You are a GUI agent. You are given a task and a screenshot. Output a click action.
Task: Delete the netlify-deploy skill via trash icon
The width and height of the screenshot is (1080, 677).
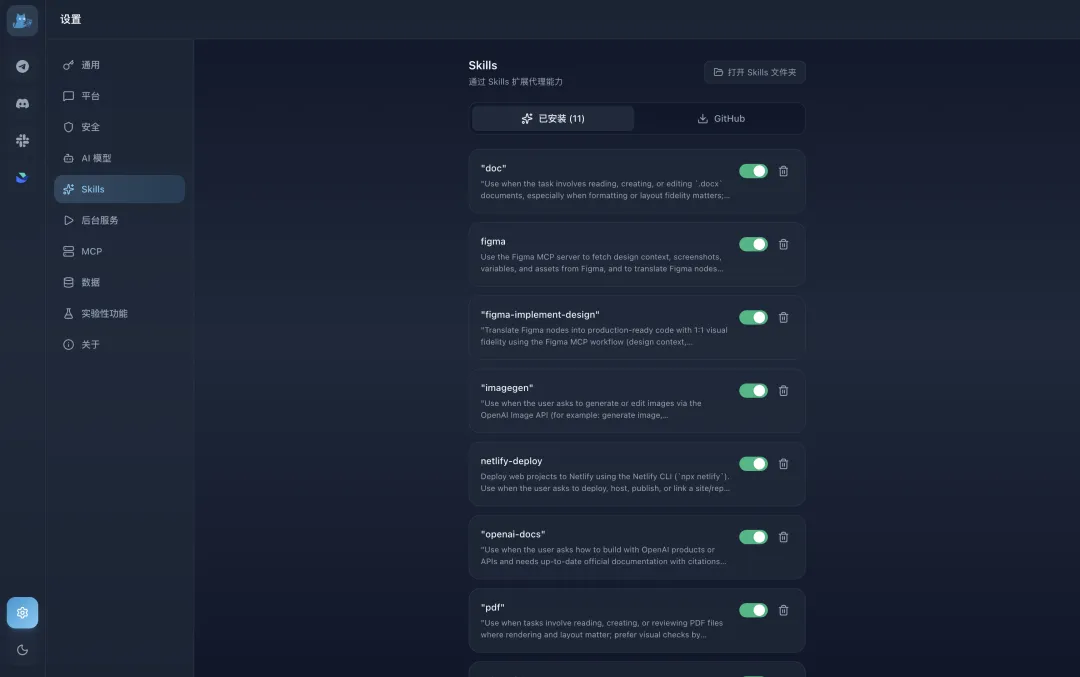783,463
